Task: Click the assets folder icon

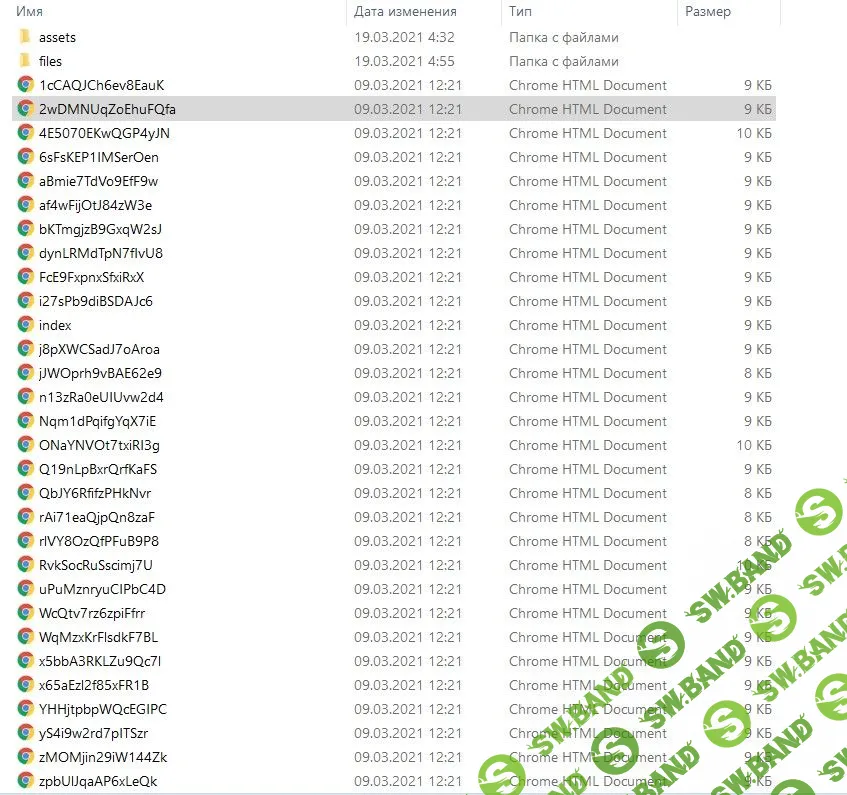Action: [x=26, y=37]
